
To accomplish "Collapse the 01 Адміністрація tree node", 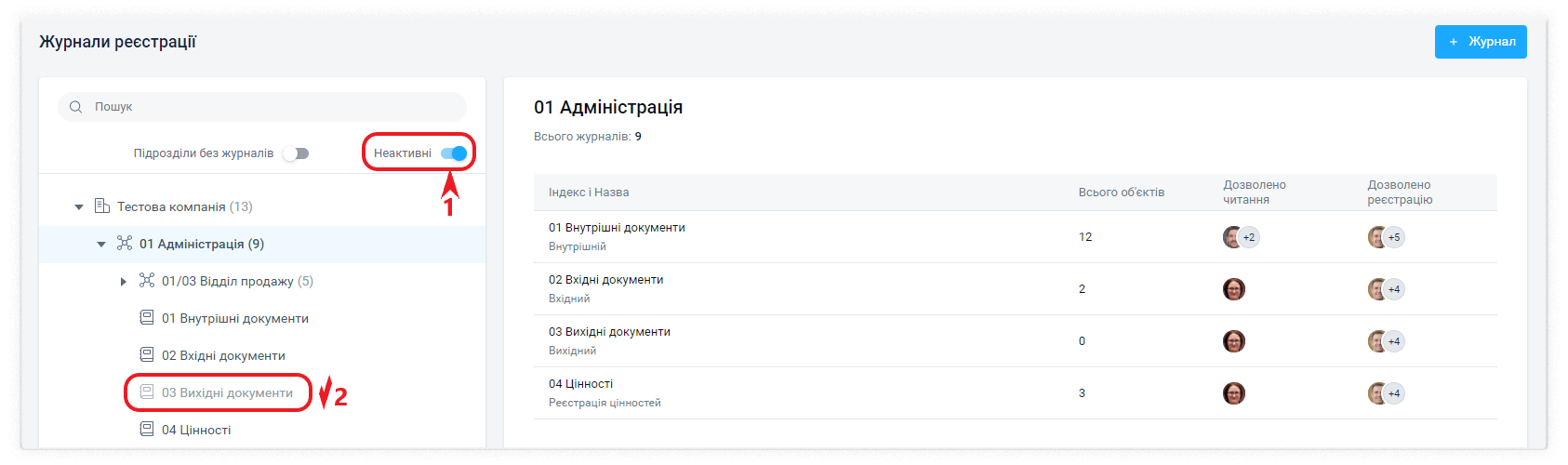I will [101, 244].
